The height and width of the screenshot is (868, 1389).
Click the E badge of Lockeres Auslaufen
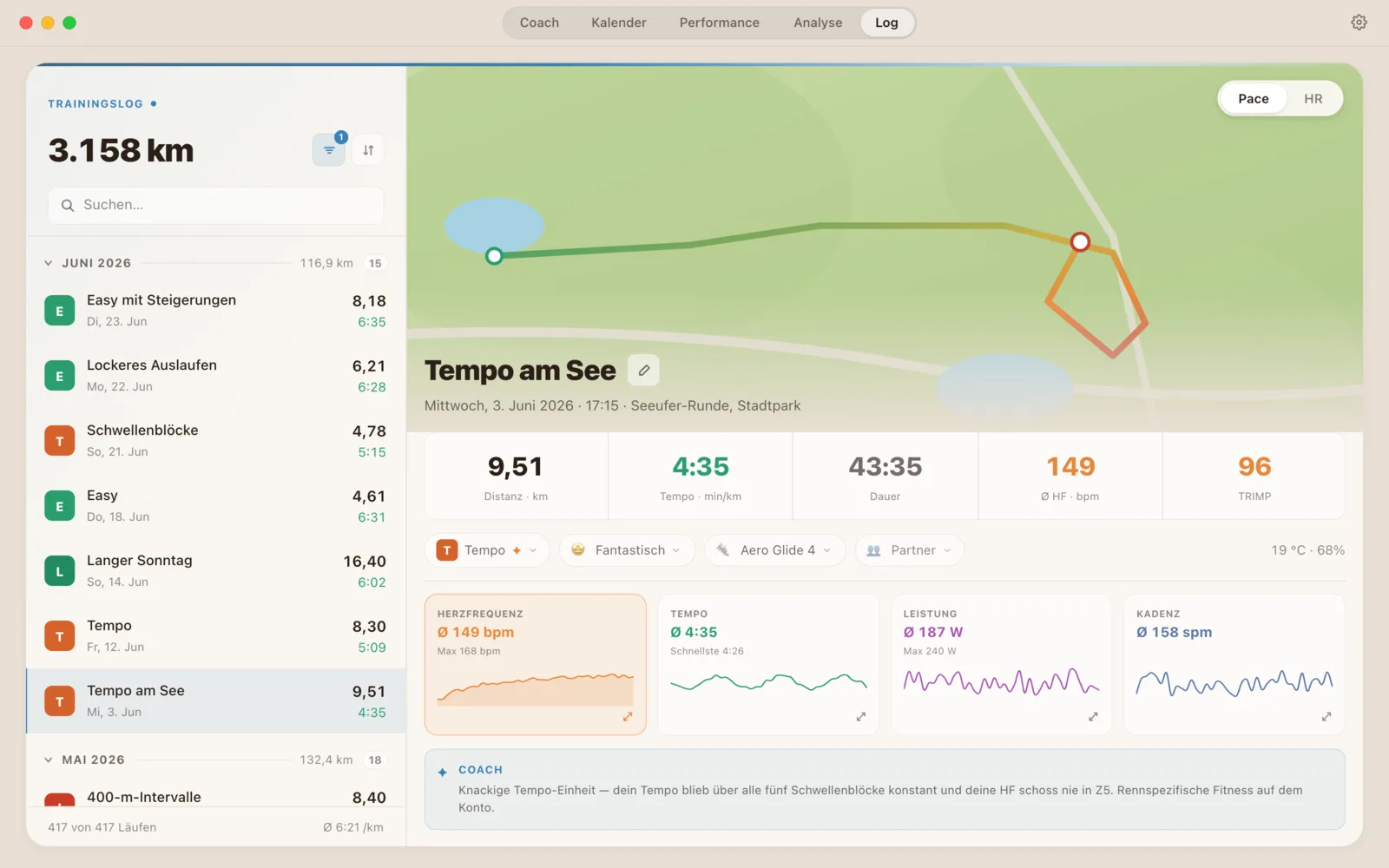59,376
